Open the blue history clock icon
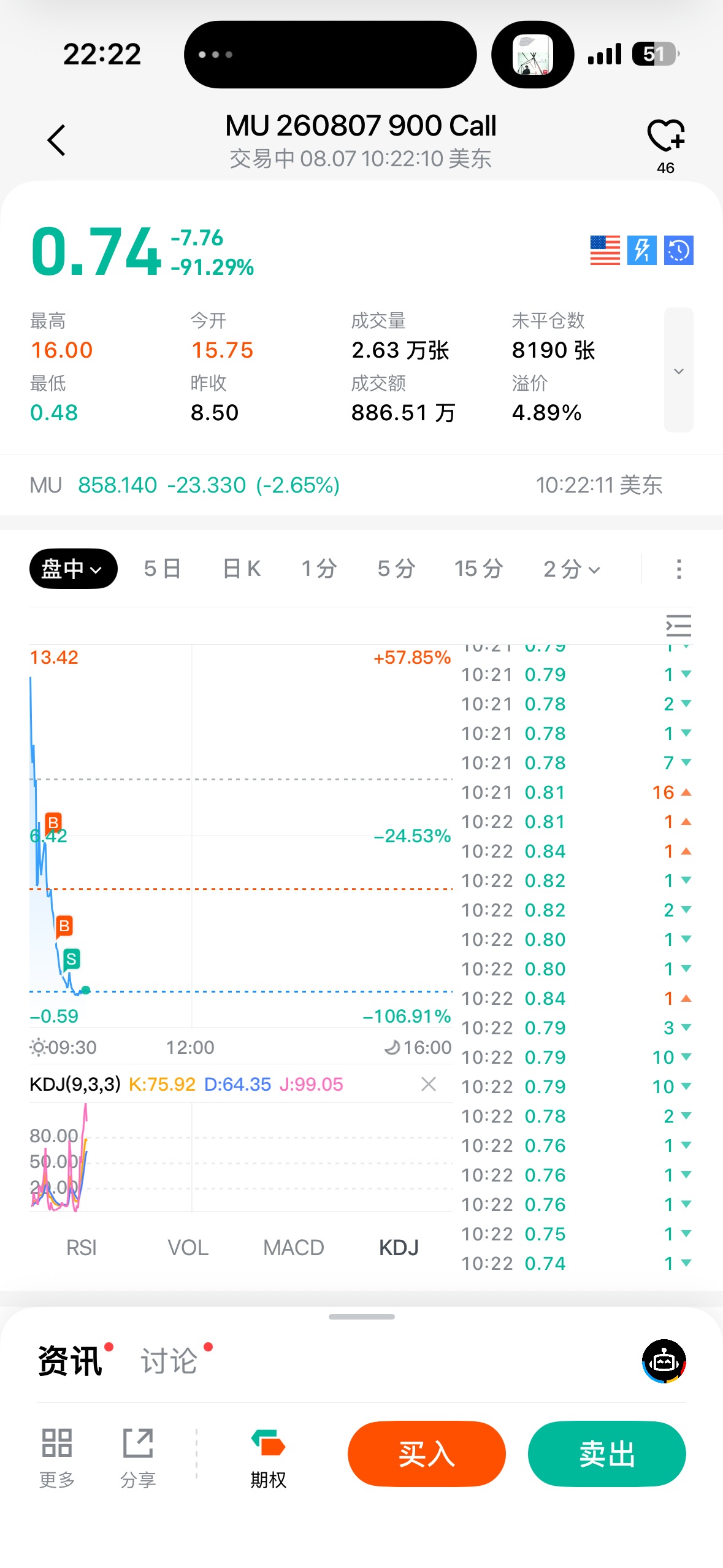723x1568 pixels. tap(678, 250)
